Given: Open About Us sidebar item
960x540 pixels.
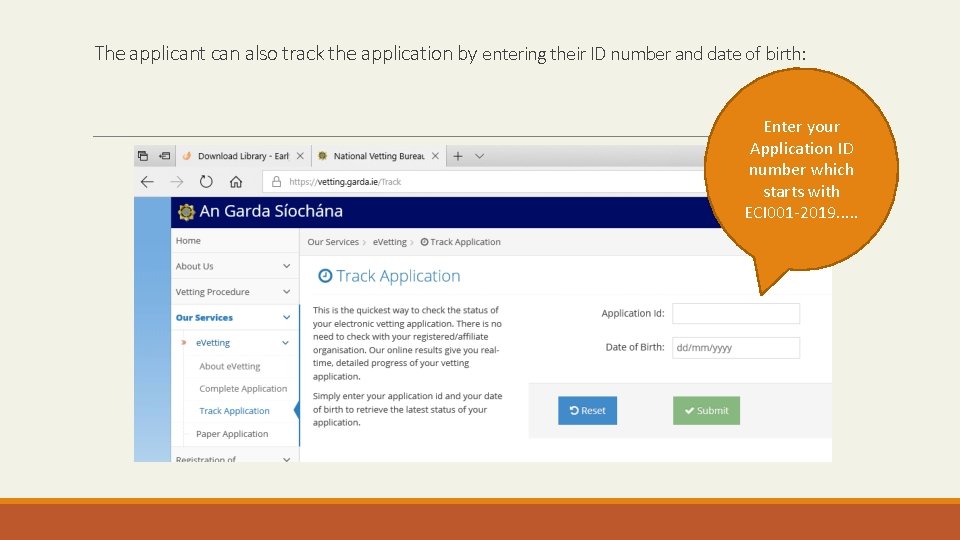Looking at the screenshot, I should (x=194, y=266).
